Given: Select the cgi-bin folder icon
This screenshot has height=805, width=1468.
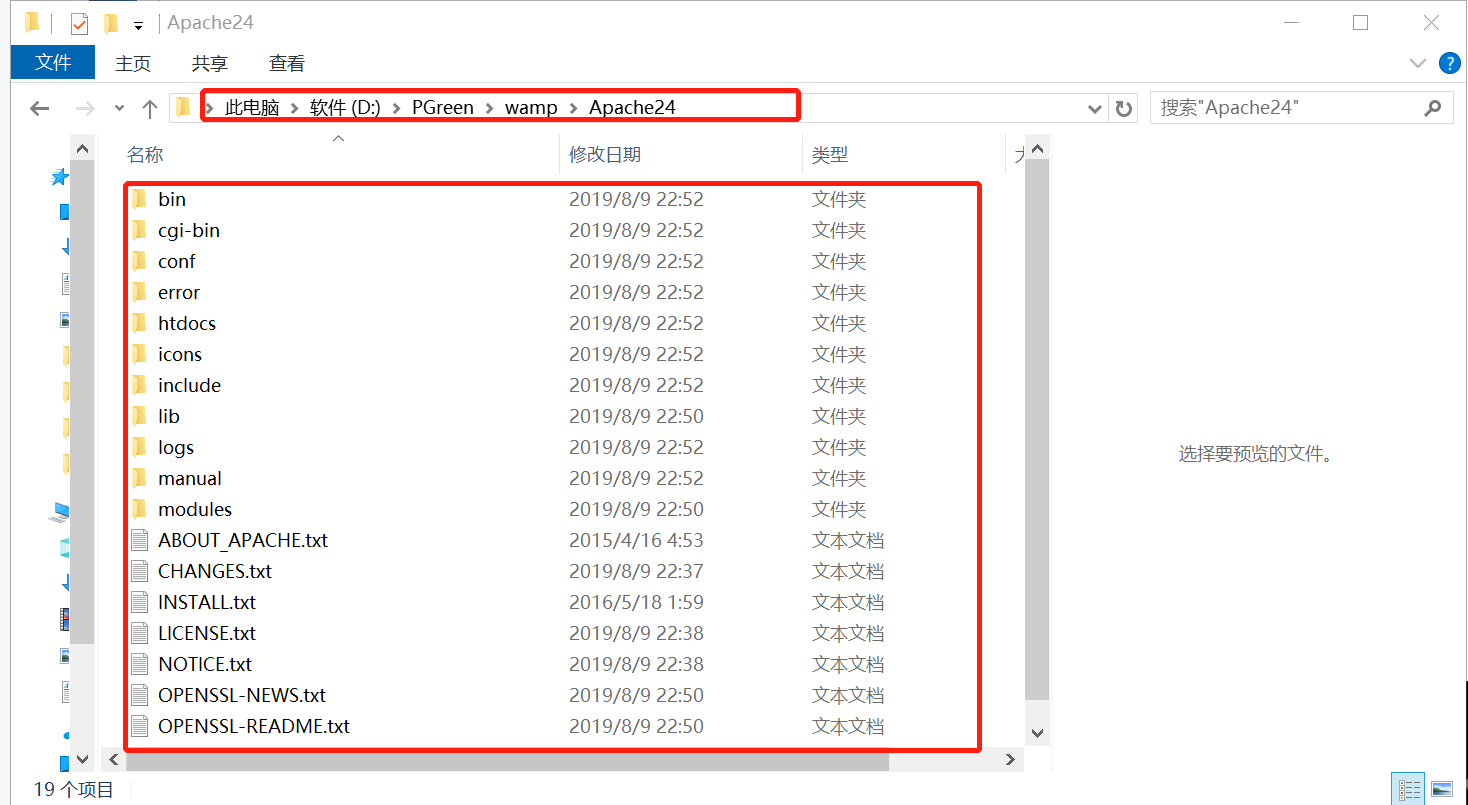Looking at the screenshot, I should coord(140,230).
